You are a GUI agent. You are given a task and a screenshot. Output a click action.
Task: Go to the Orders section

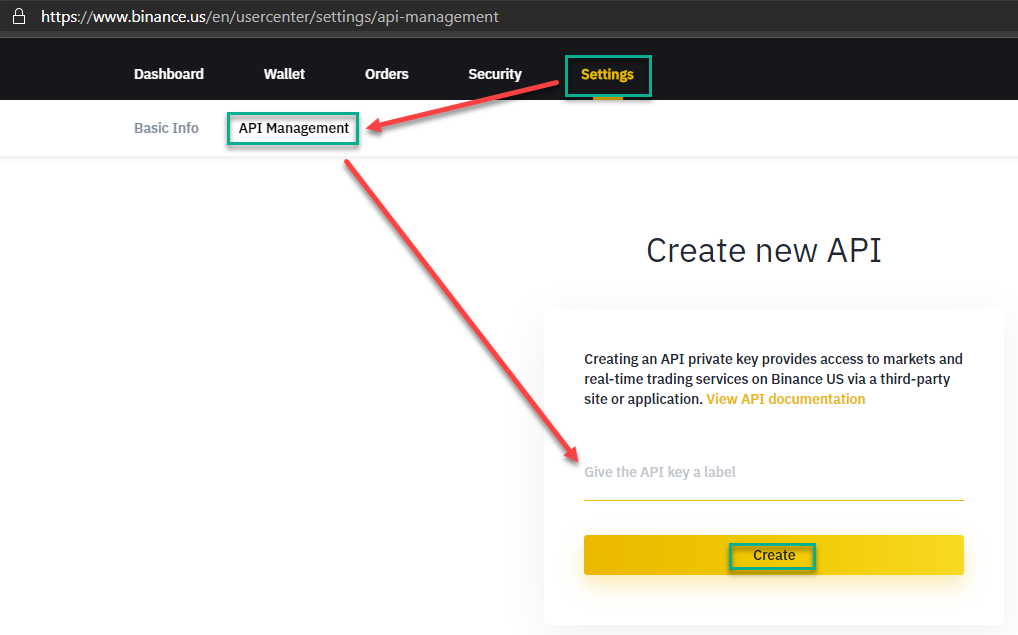coord(386,74)
